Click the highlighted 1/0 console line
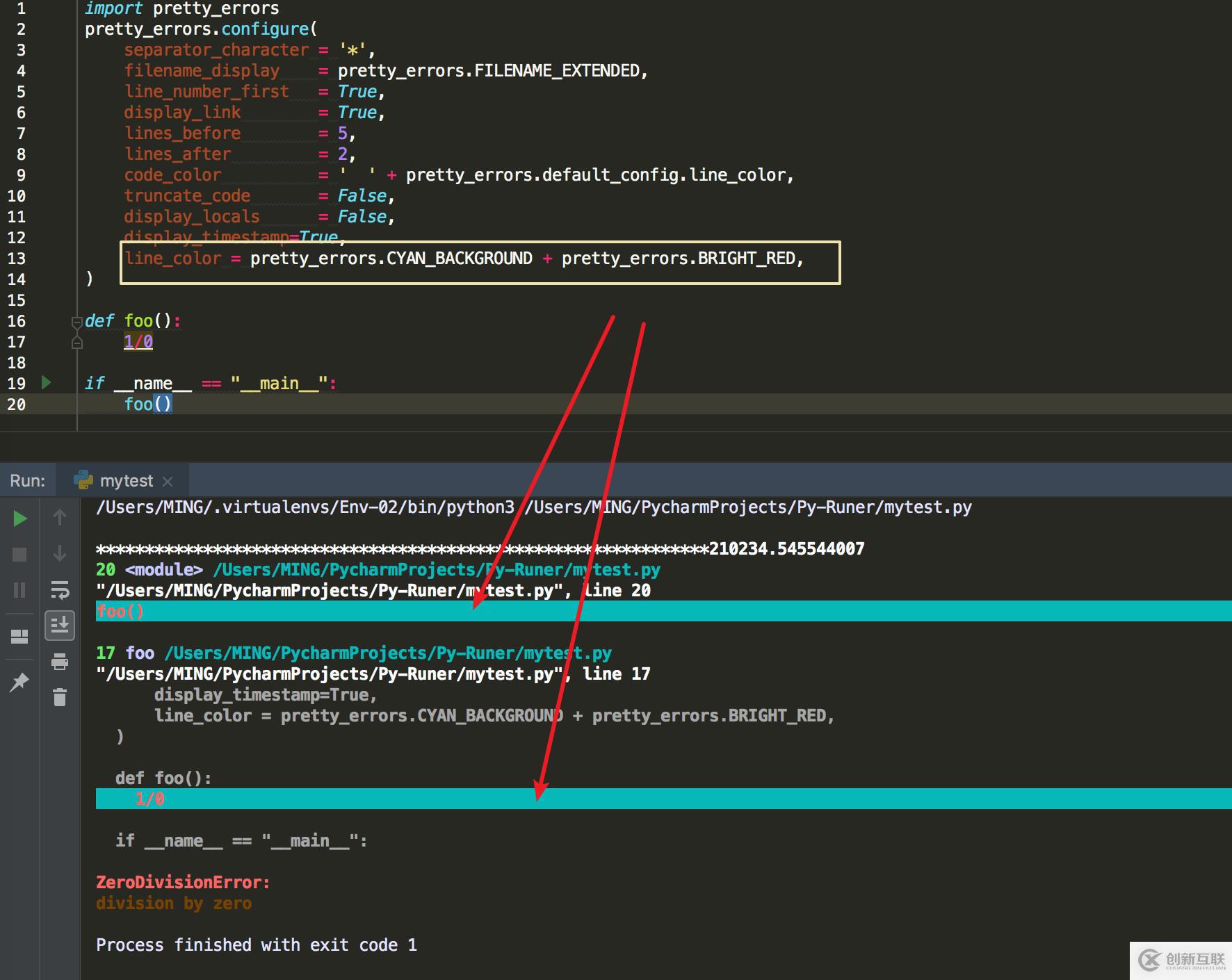 (x=663, y=799)
